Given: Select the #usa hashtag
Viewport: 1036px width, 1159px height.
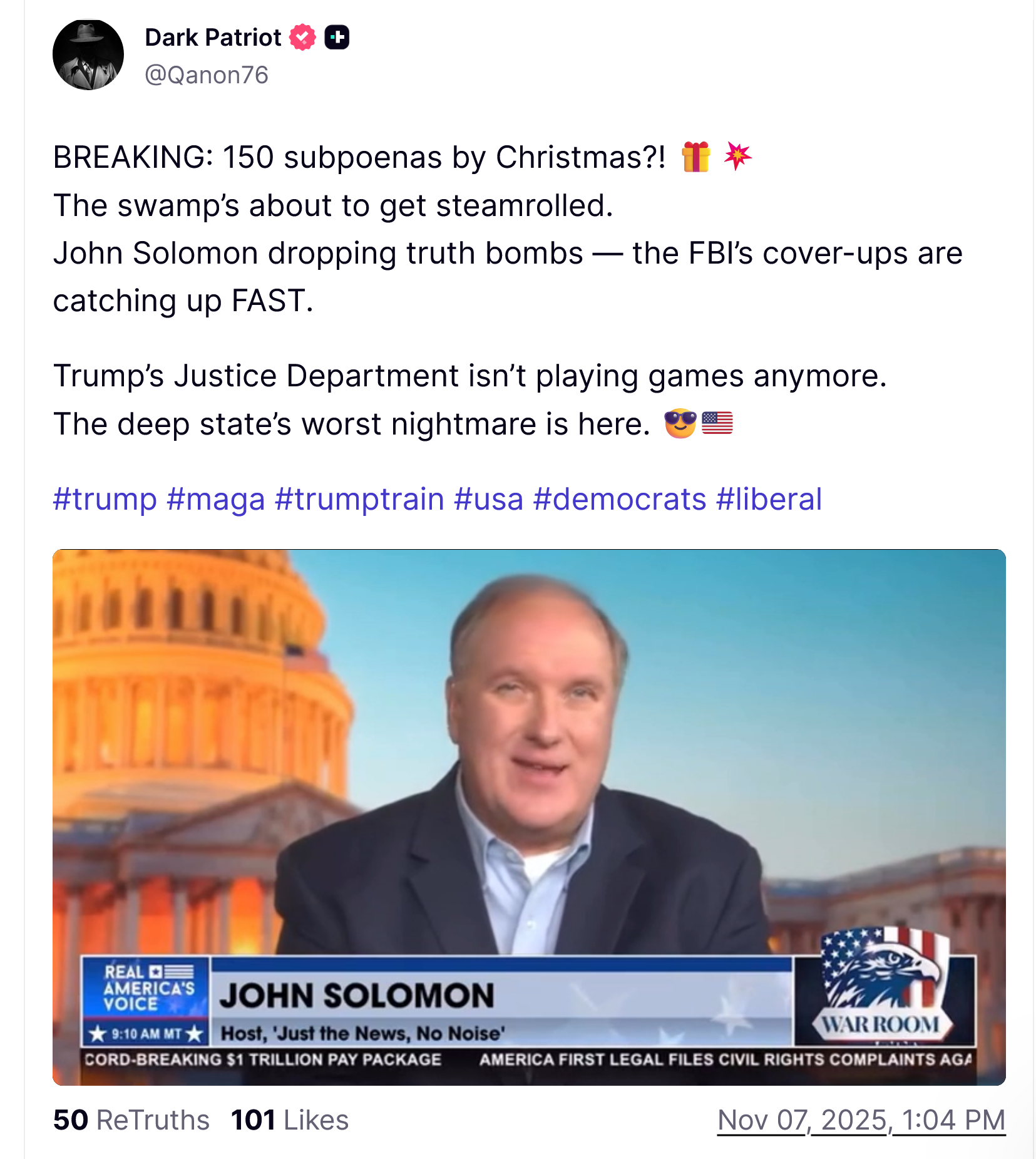Looking at the screenshot, I should (488, 499).
